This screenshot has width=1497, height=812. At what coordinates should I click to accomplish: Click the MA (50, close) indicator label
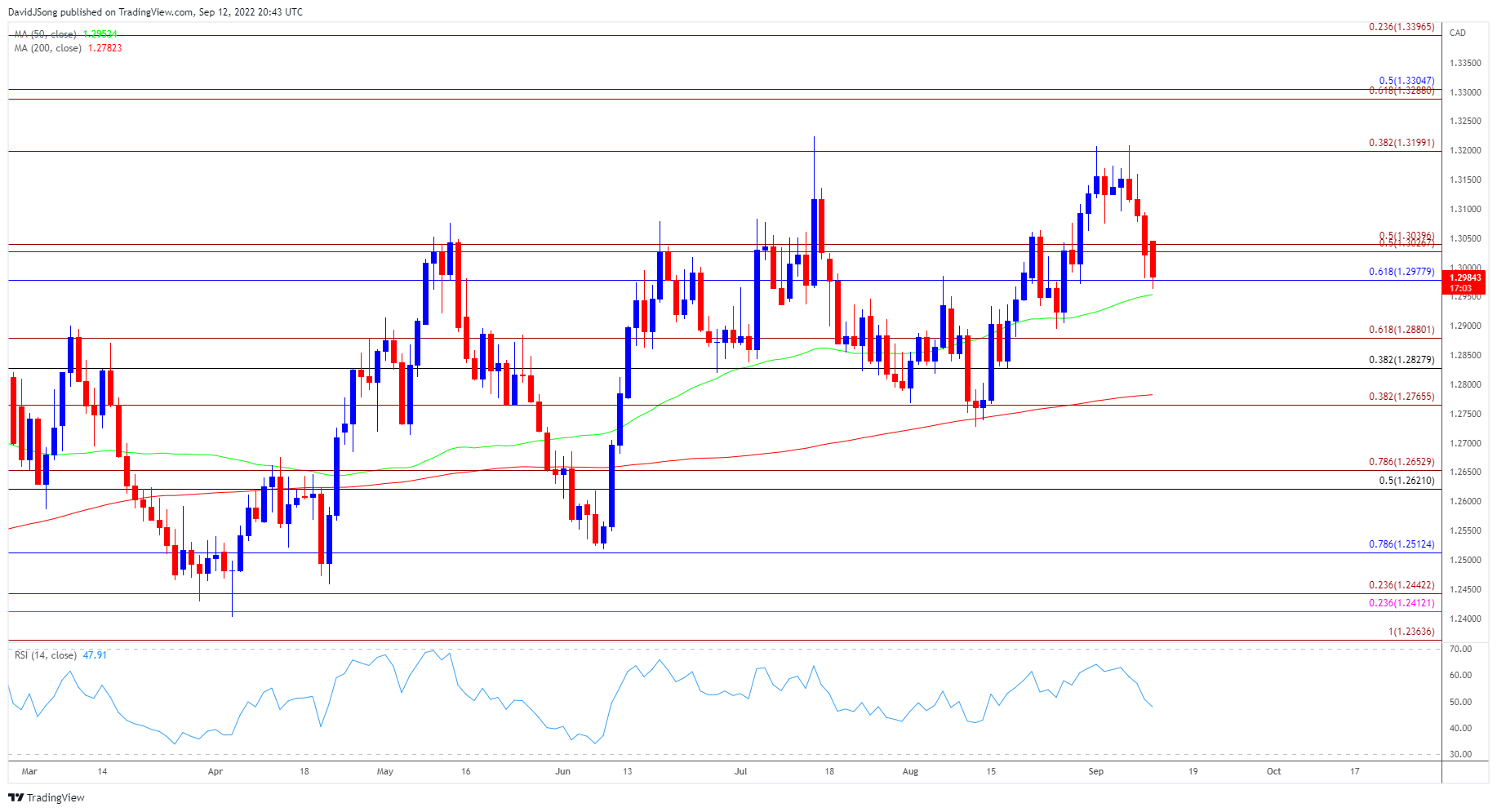point(45,34)
